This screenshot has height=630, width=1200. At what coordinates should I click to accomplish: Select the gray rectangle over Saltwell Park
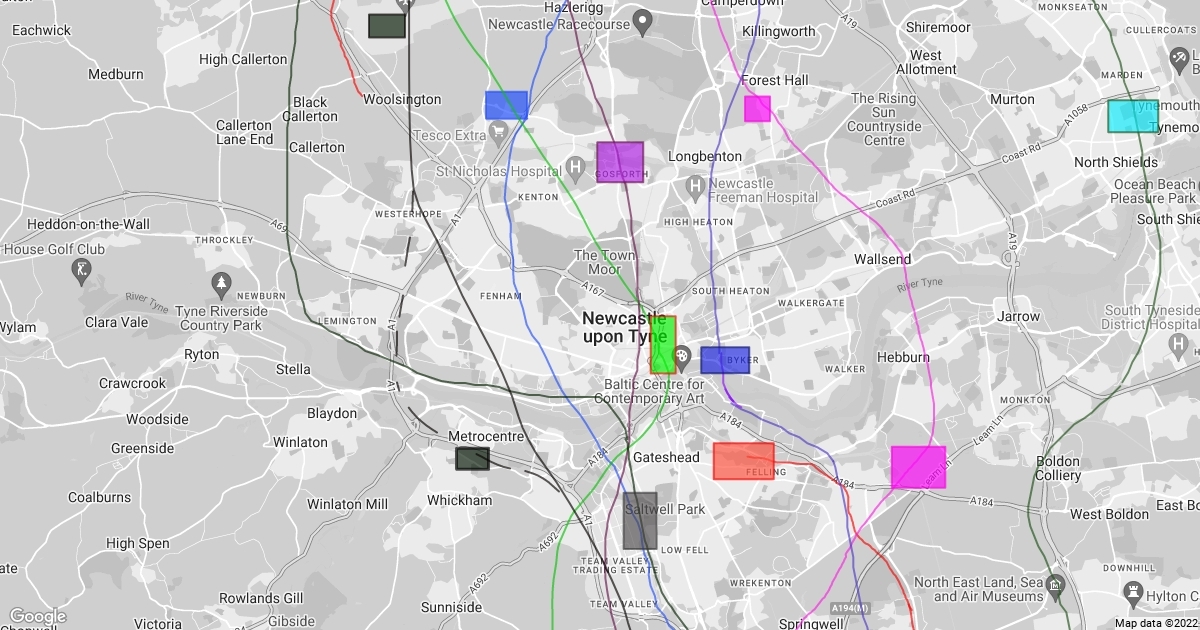[x=640, y=520]
